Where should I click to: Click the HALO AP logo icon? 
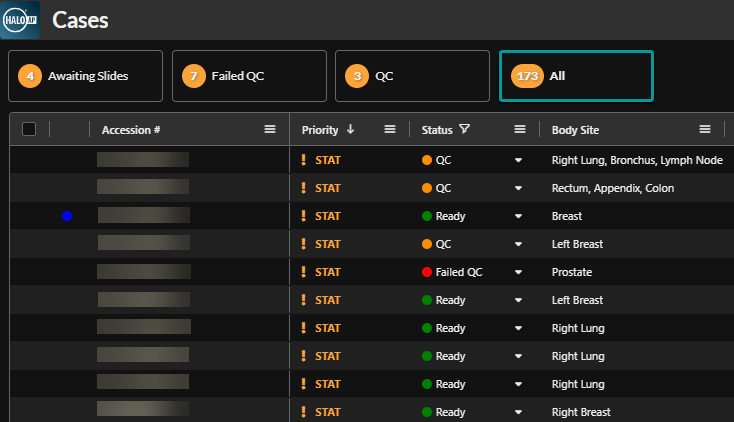[20, 20]
